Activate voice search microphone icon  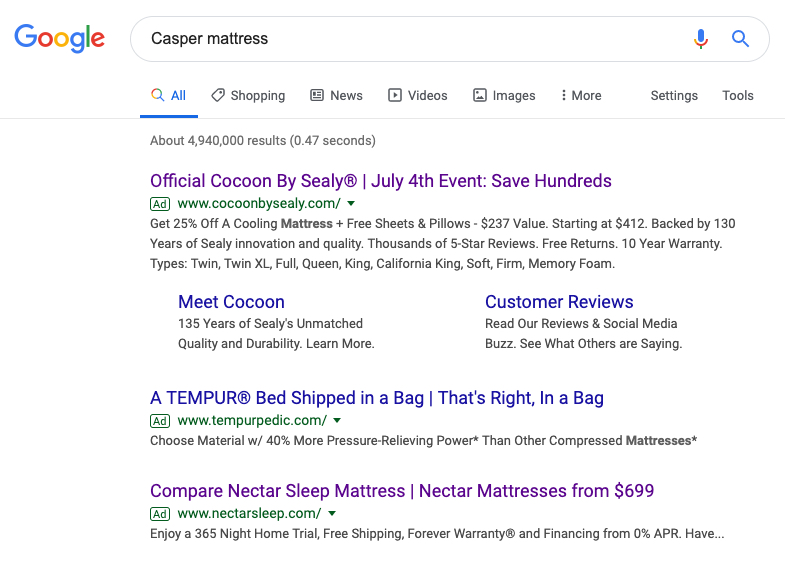pos(701,39)
